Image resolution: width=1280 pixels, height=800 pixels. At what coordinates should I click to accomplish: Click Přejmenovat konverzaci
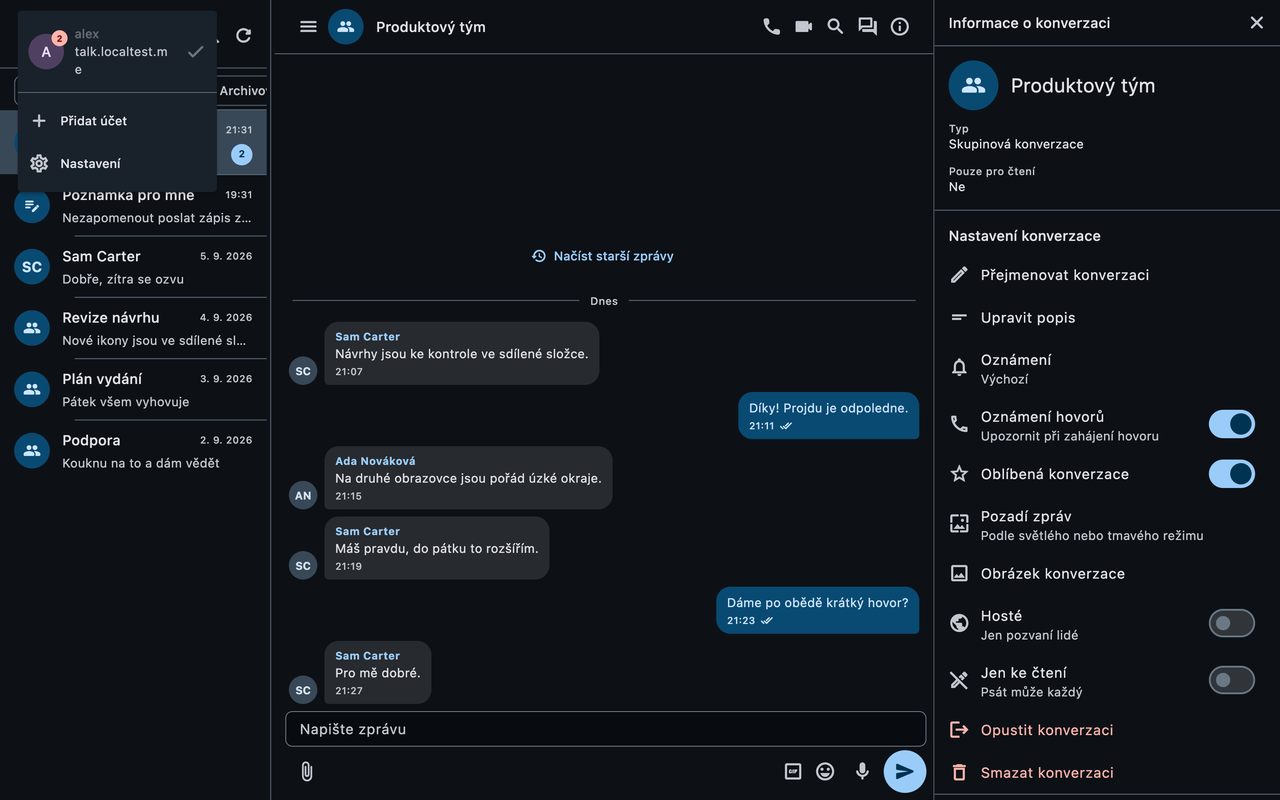(1106, 274)
